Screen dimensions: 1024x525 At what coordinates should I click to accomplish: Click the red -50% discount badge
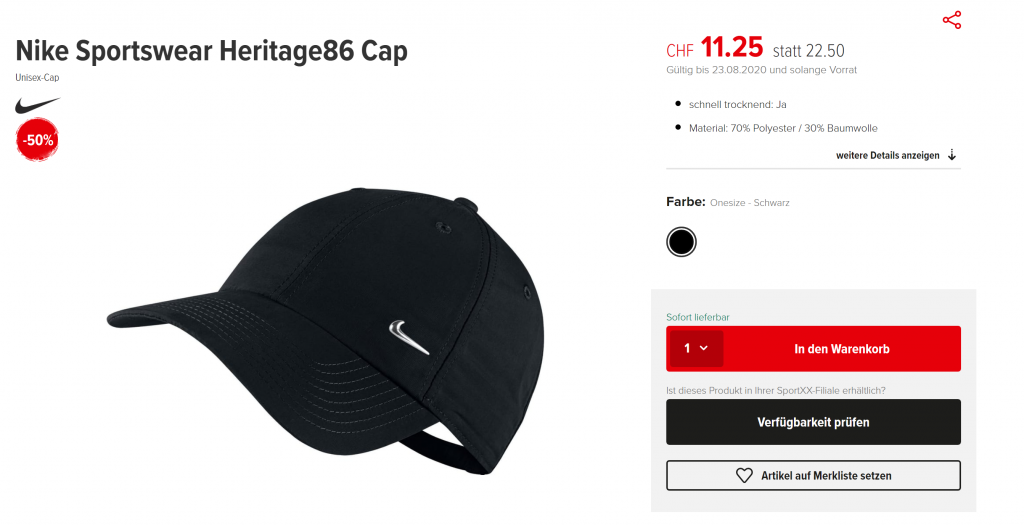pos(37,140)
